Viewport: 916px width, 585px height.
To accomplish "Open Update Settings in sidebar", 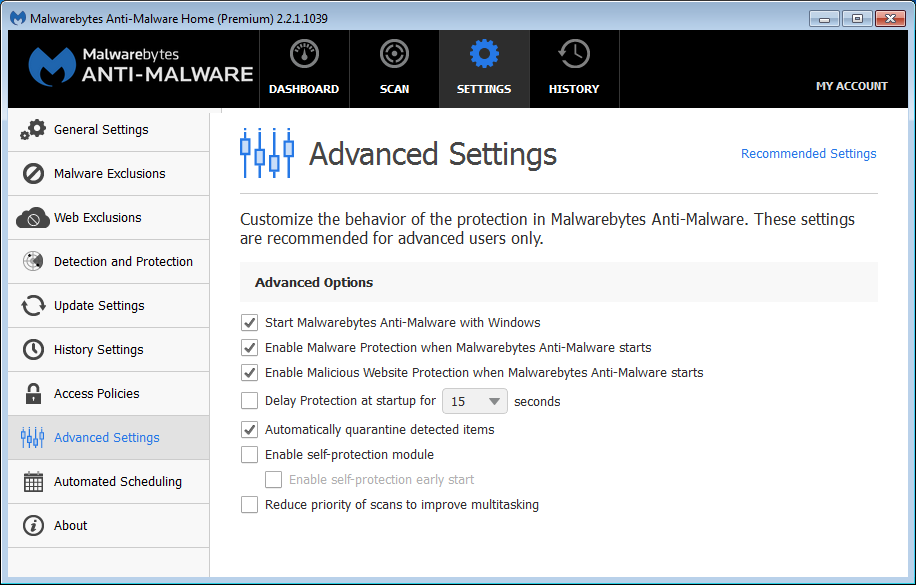I will (109, 306).
